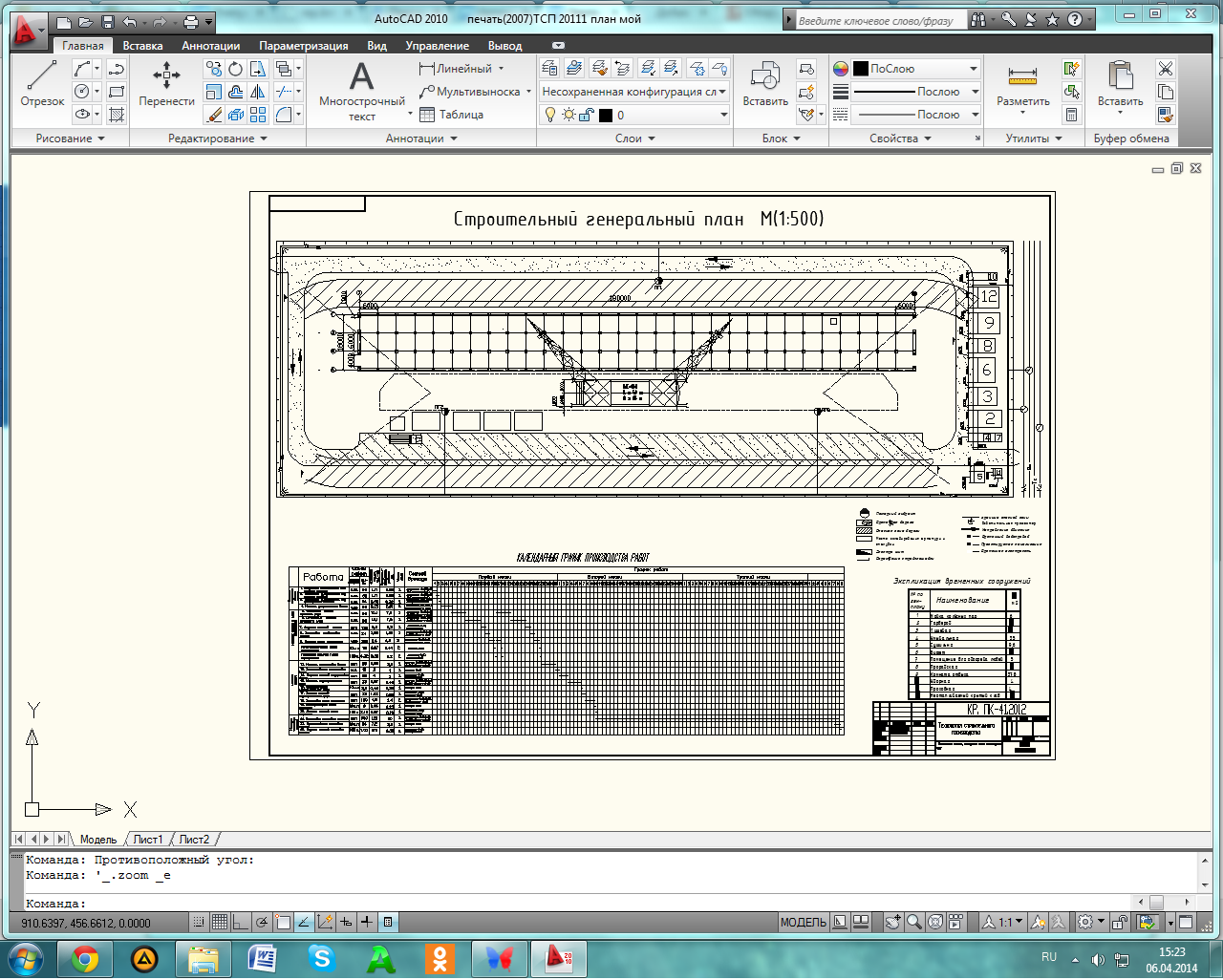Toggle Polar tracking in status bar
Viewport: 1223px width, 980px height.
pos(262,923)
